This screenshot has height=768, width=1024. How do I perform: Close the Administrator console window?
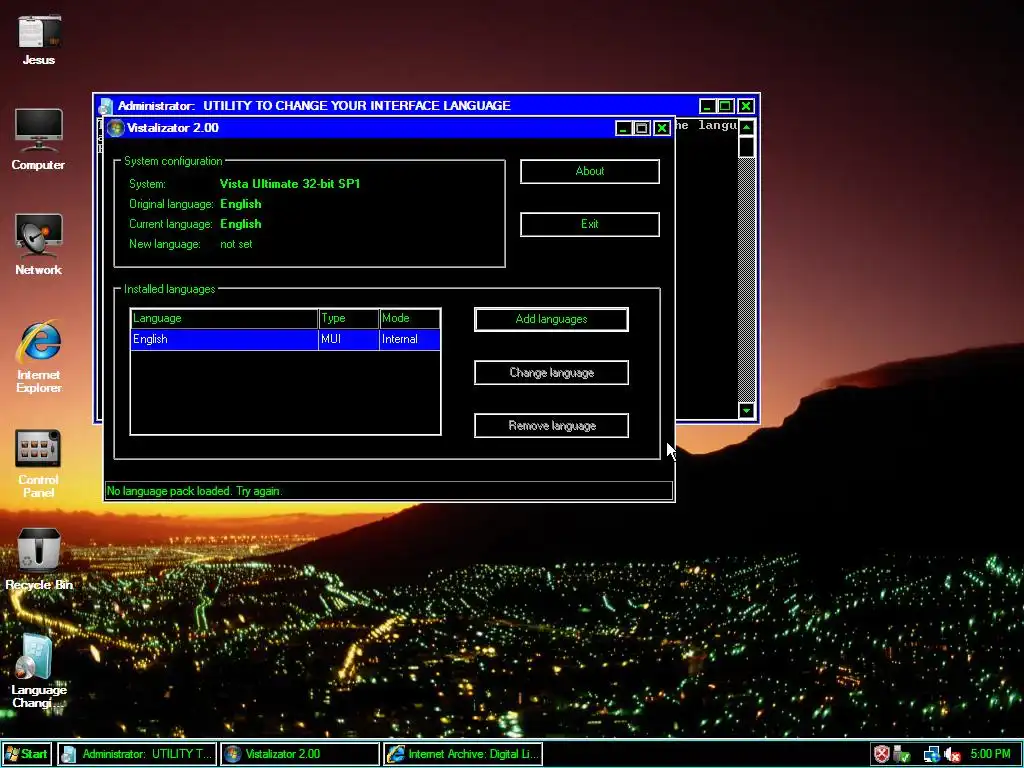[x=746, y=106]
